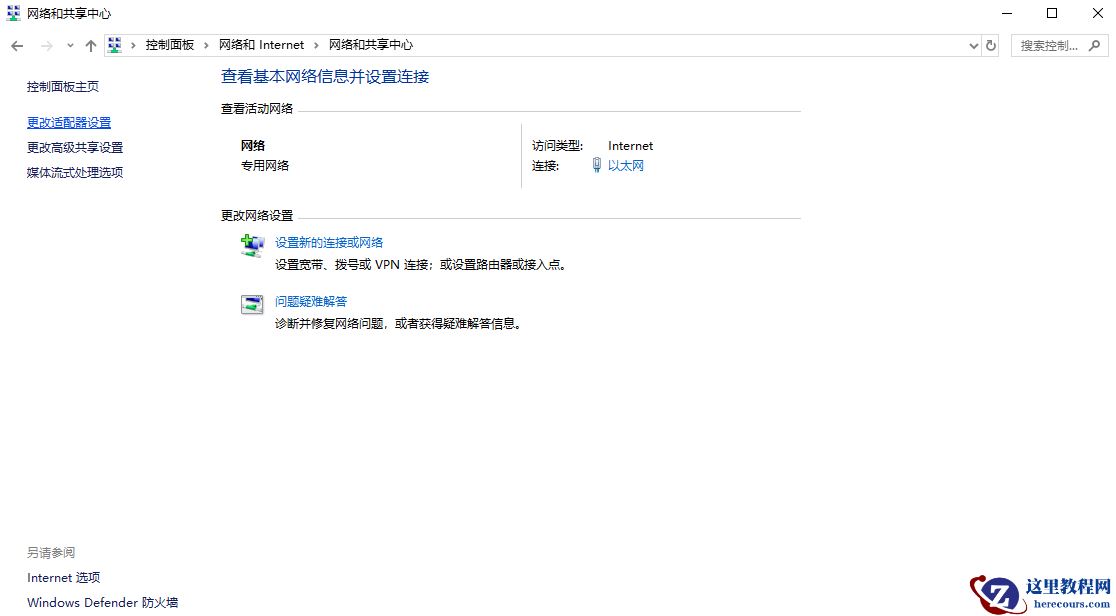Click the network icon in the address bar
This screenshot has width=1116, height=616.
tap(115, 44)
